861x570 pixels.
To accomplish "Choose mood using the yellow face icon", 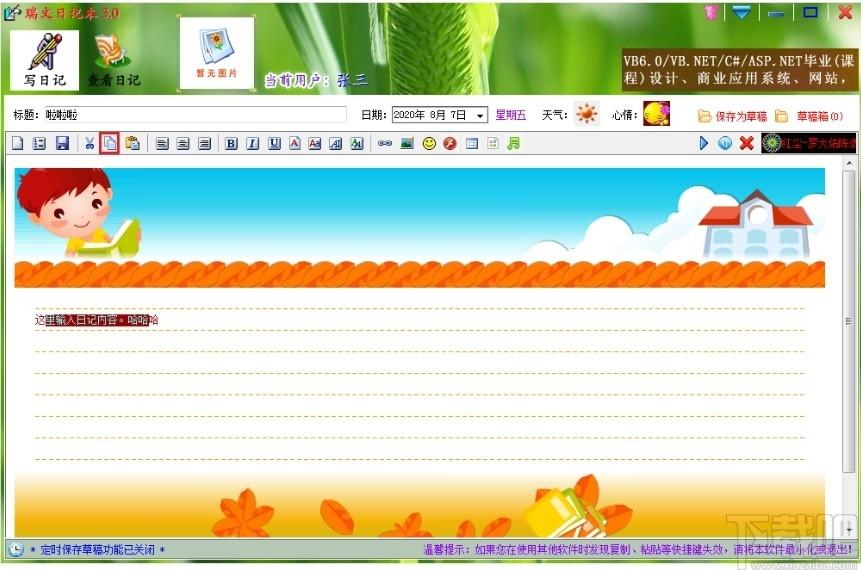I will tap(657, 114).
